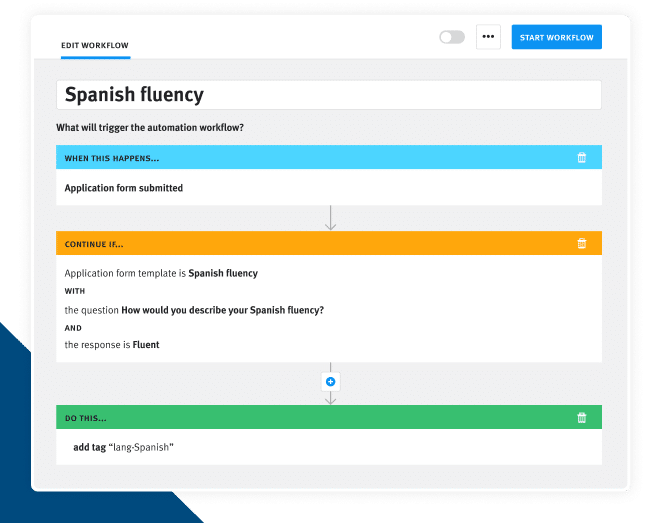
Task: Delete the 'Continue if' condition block
Action: tap(581, 243)
